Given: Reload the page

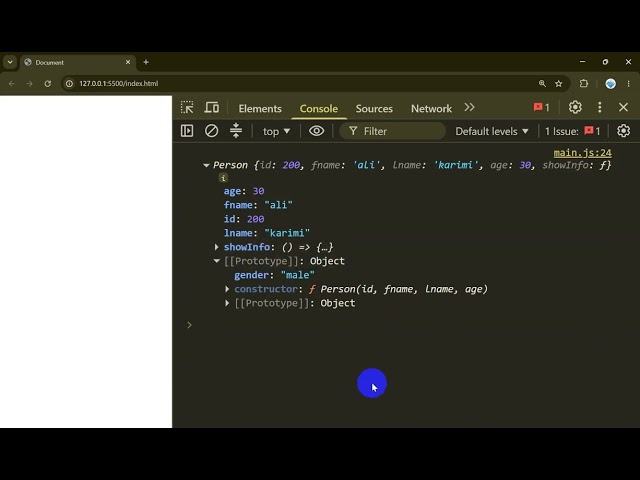Looking at the screenshot, I should point(48,84).
